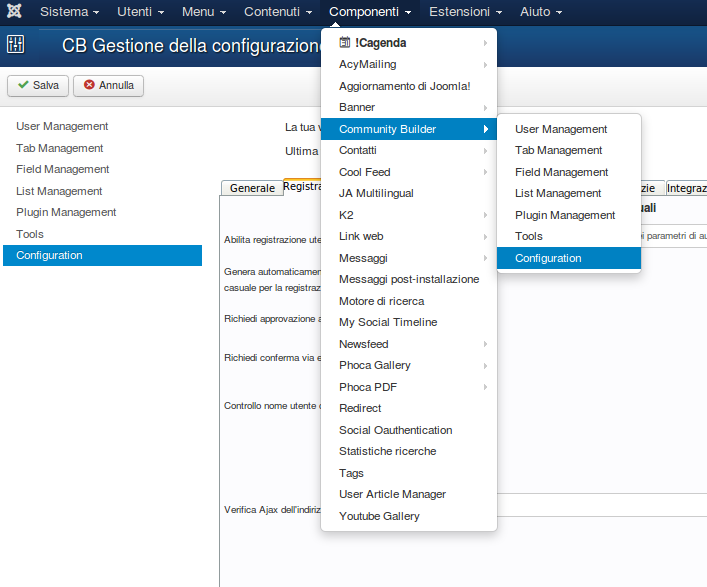The height and width of the screenshot is (587, 707).
Task: Click the CB configuration sliders icon
Action: tap(15, 45)
